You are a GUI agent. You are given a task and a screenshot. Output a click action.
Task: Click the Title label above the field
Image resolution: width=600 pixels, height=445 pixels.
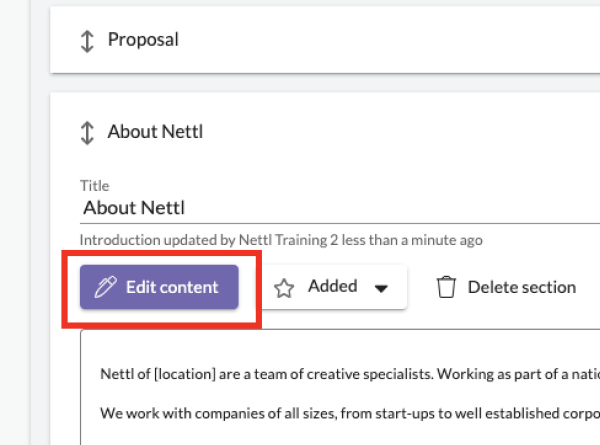point(95,186)
